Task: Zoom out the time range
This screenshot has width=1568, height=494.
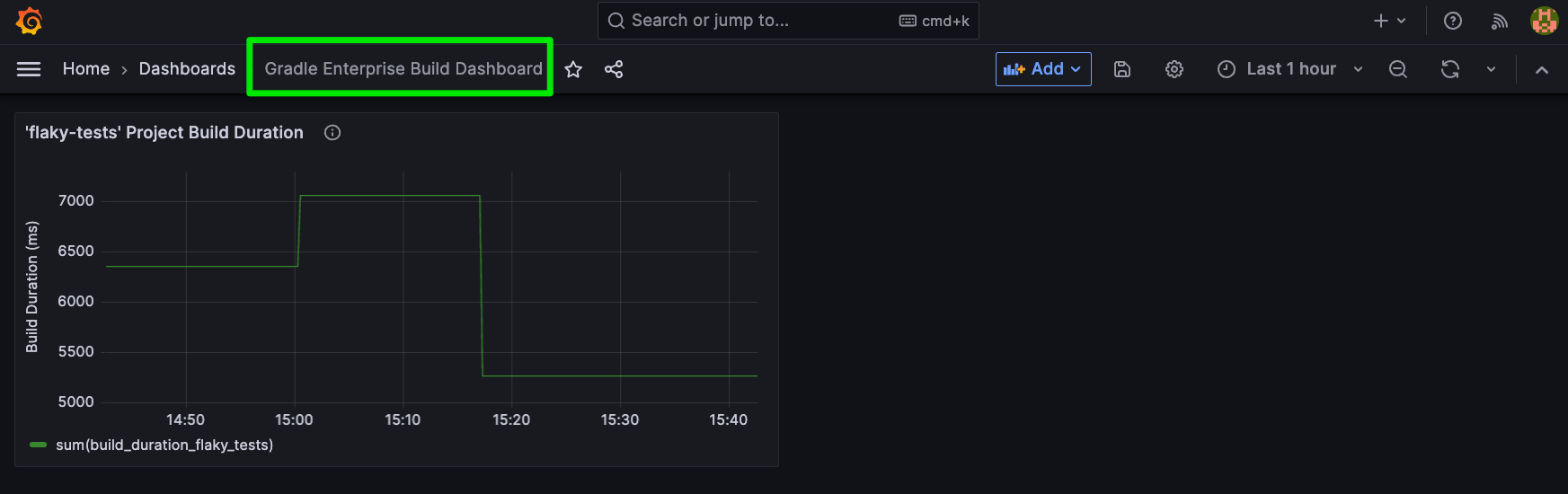Action: [x=1398, y=69]
